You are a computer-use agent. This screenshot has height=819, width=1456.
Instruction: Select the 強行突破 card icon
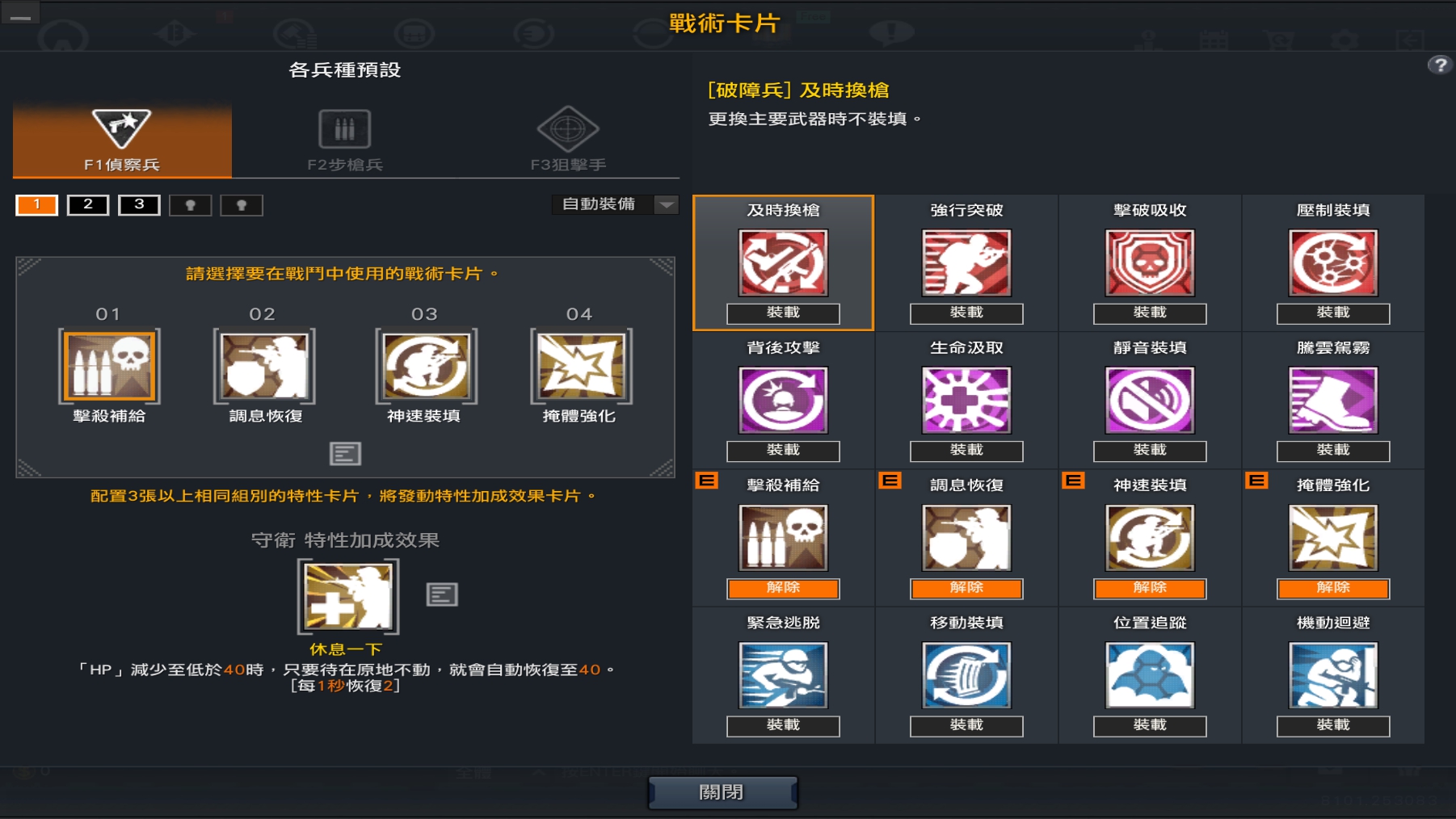[966, 262]
